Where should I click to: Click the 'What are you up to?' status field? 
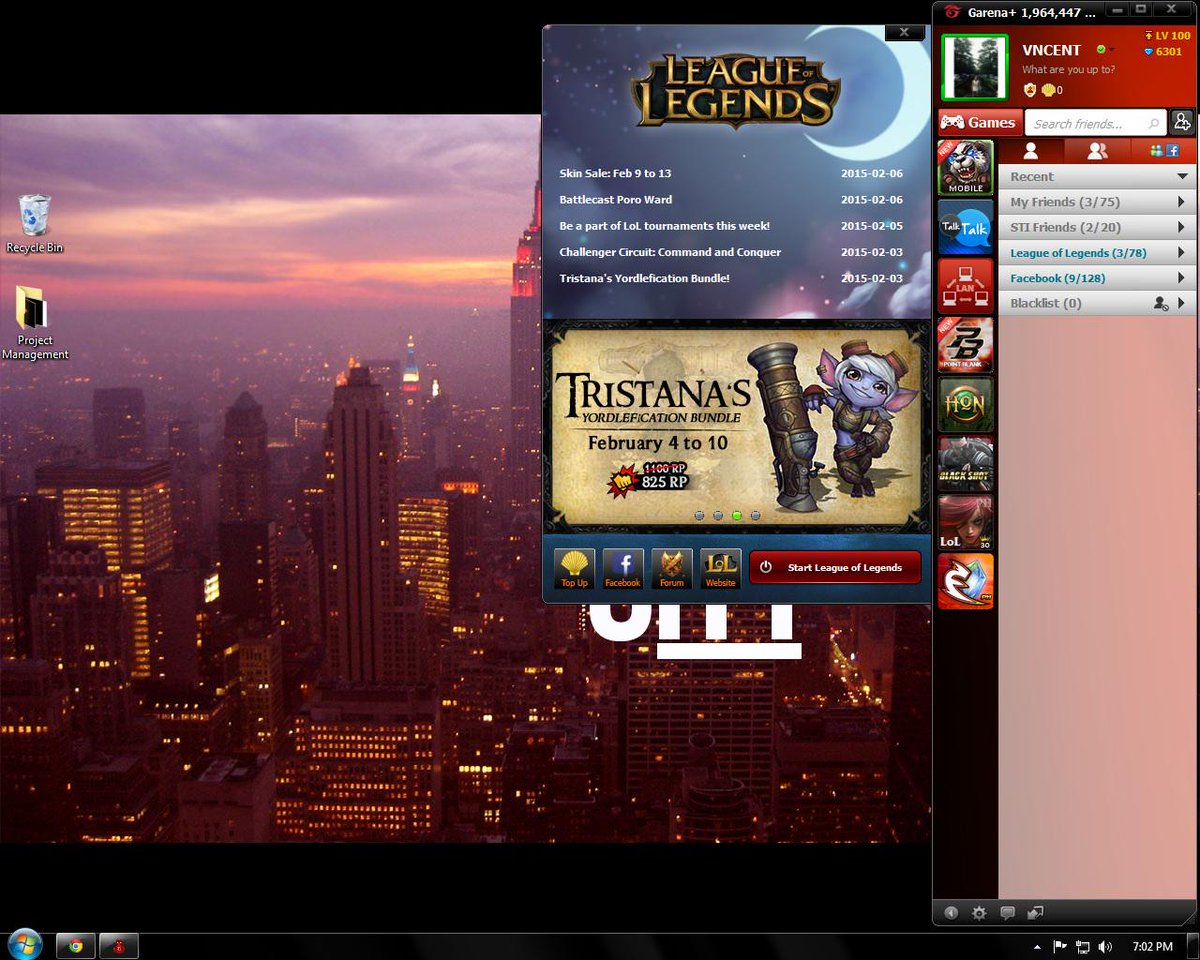pyautogui.click(x=1068, y=70)
